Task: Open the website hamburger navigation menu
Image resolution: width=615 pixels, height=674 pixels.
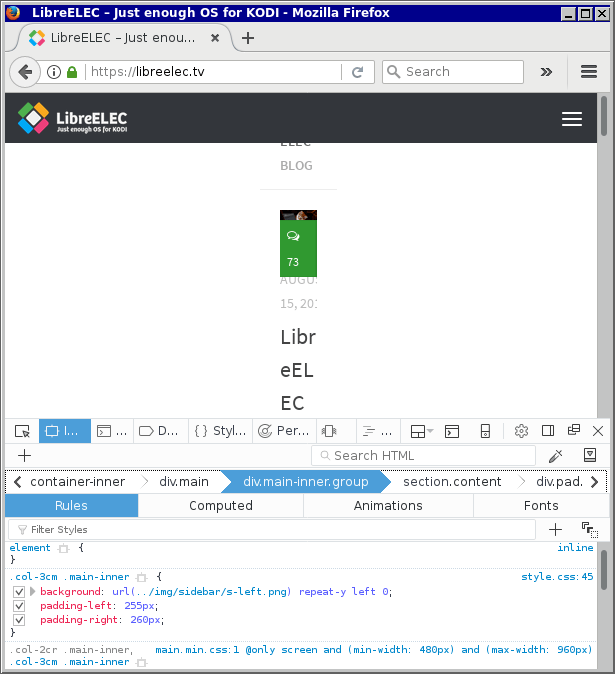Action: [572, 119]
